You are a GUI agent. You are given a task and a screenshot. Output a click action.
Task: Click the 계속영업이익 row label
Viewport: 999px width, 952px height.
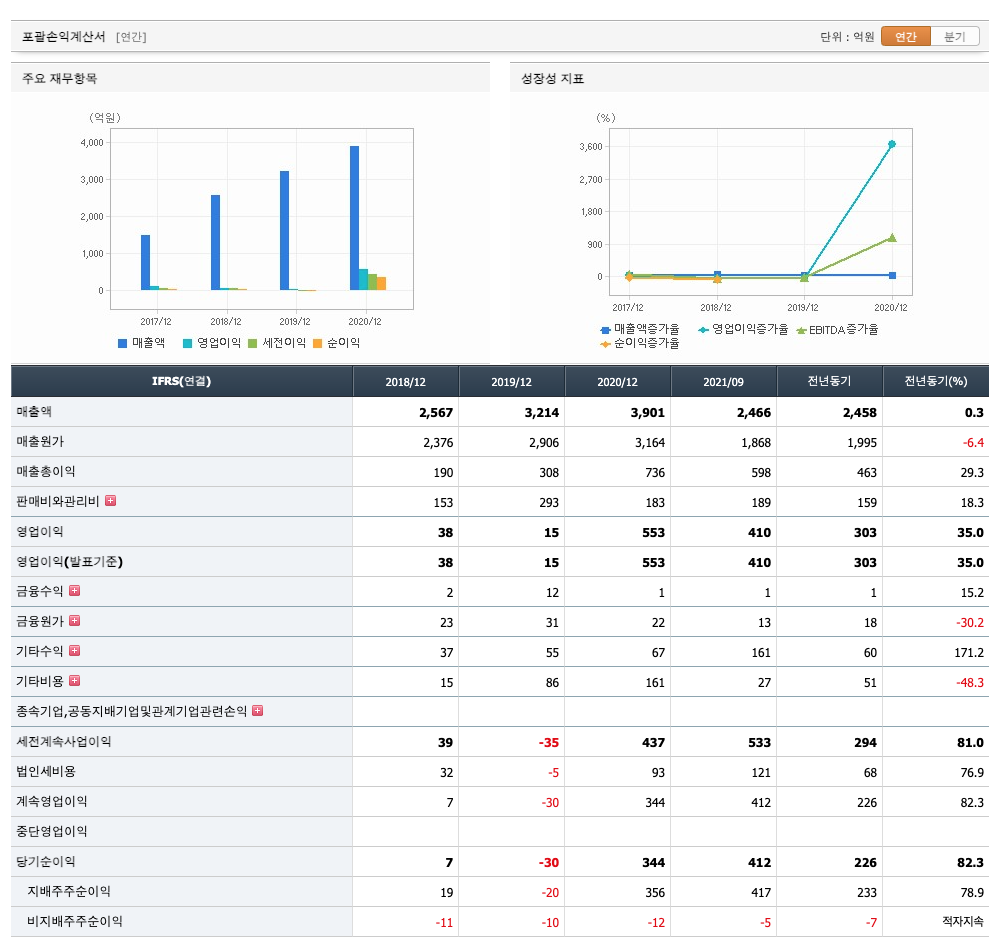point(52,801)
